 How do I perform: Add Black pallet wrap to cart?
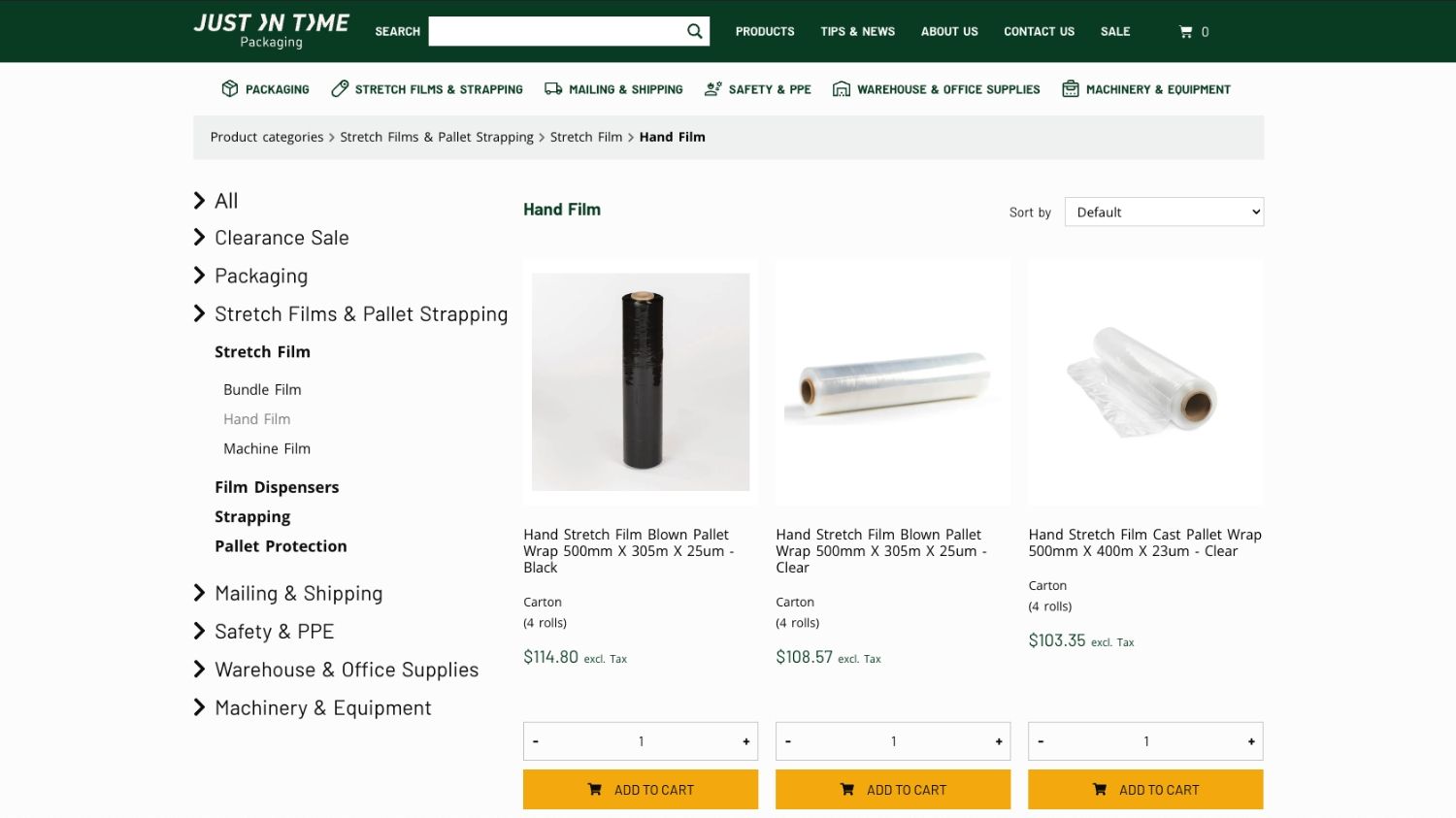(641, 790)
